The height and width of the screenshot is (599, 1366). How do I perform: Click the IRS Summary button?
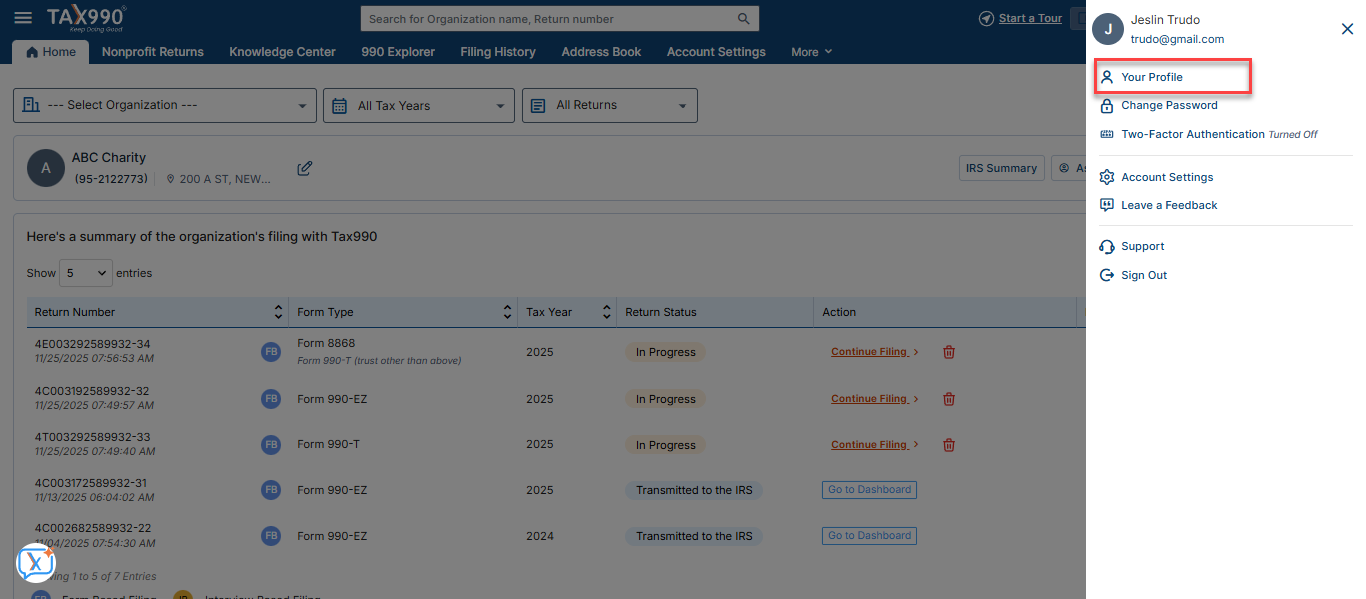click(x=1001, y=168)
